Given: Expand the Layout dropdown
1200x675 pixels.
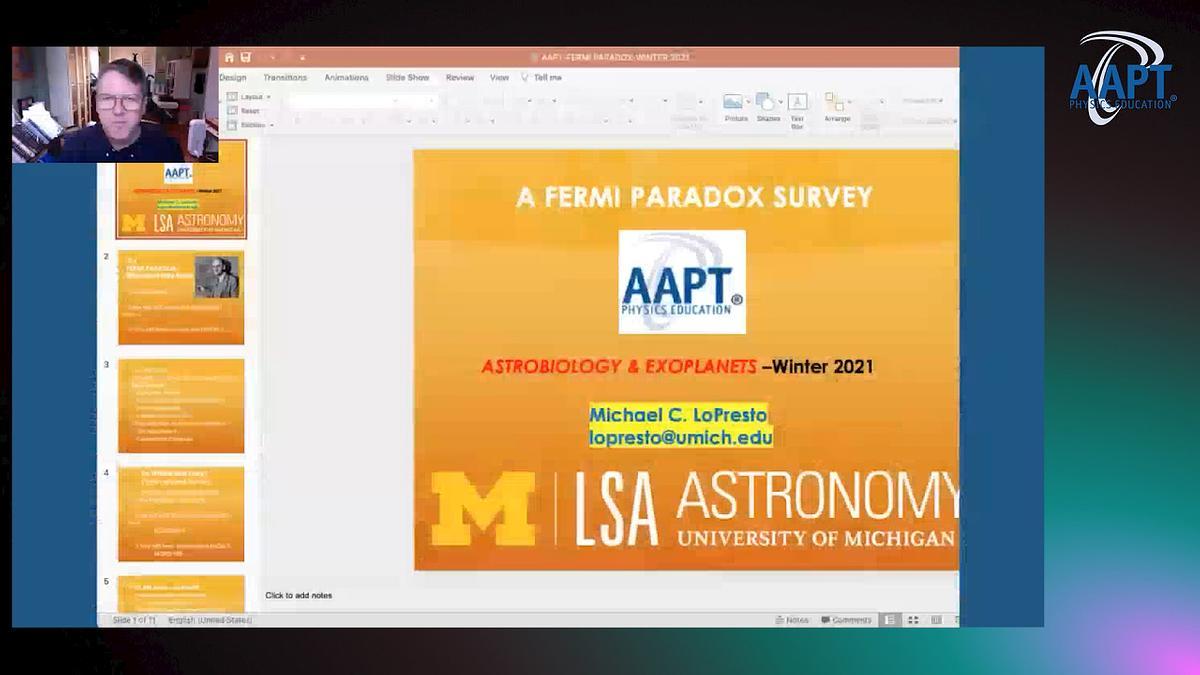Looking at the screenshot, I should [250, 97].
